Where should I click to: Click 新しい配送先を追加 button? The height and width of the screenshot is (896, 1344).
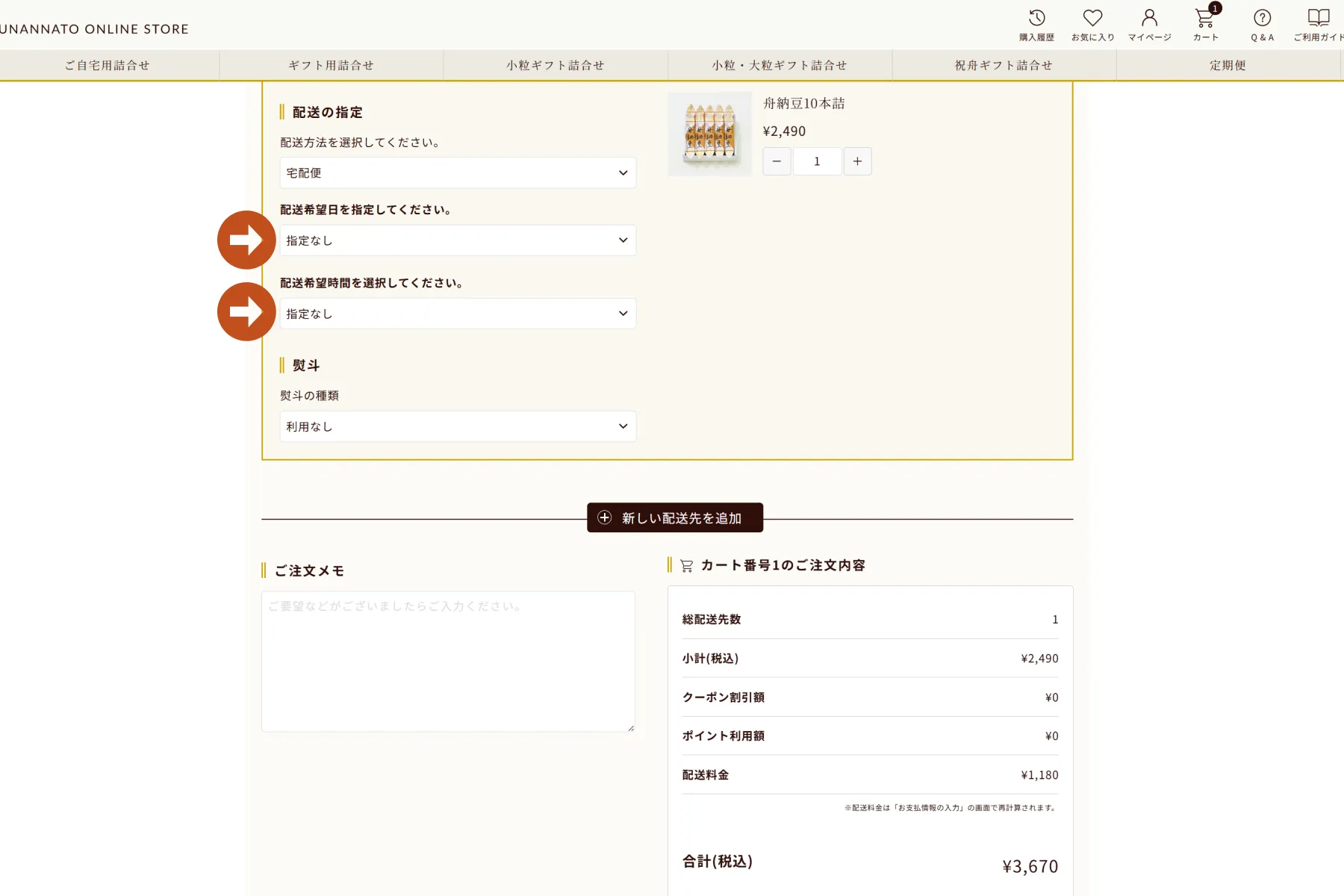pyautogui.click(x=675, y=517)
